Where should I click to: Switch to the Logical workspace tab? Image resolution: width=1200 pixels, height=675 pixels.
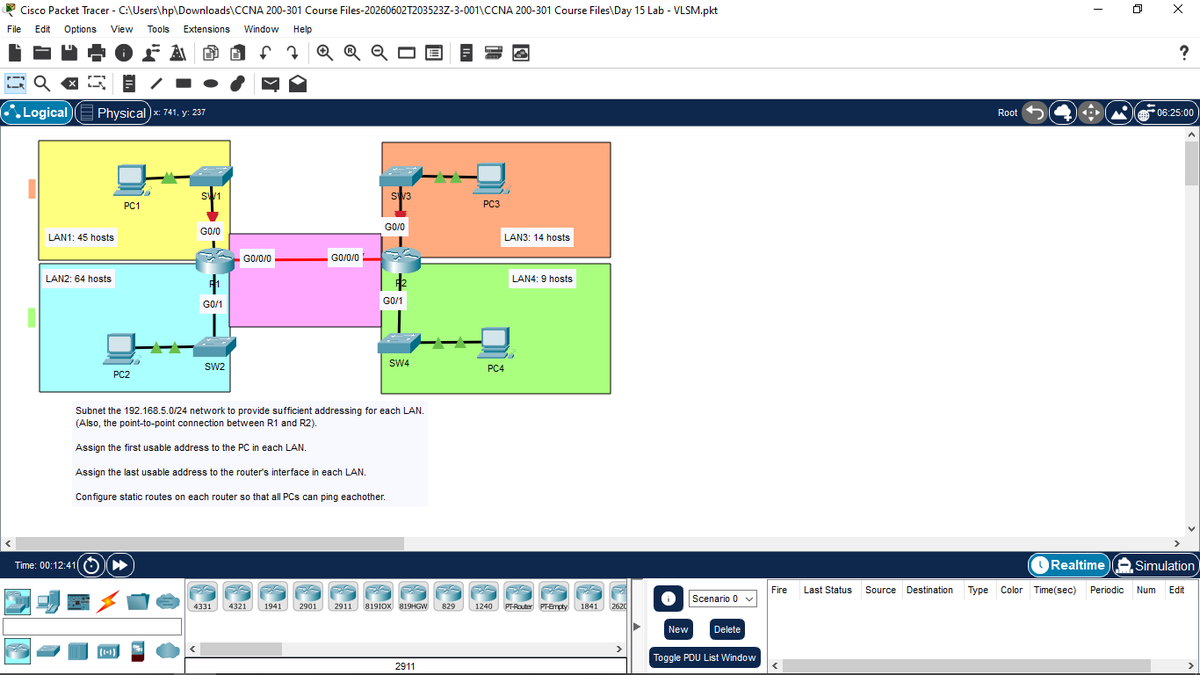point(36,113)
